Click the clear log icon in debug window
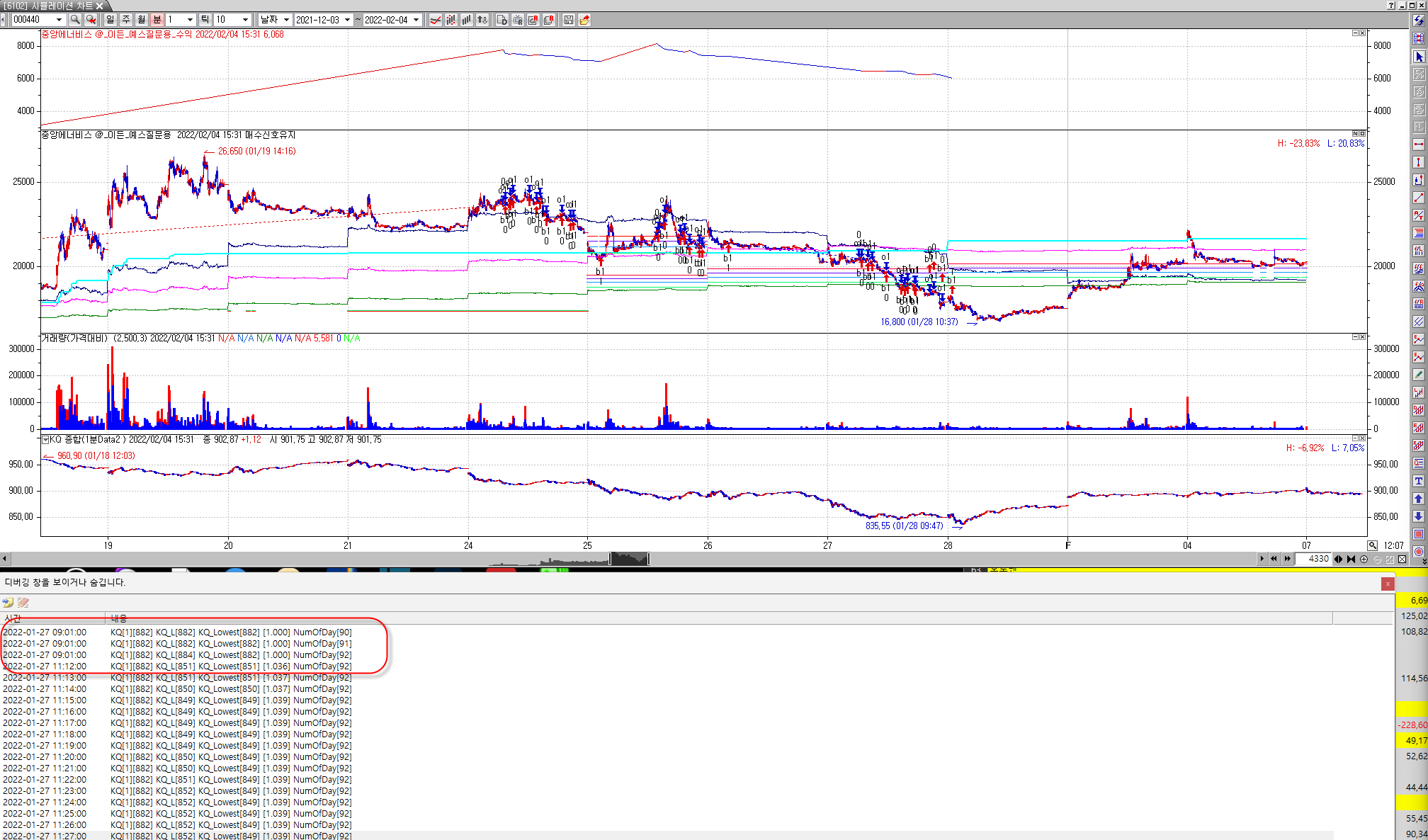 click(23, 603)
